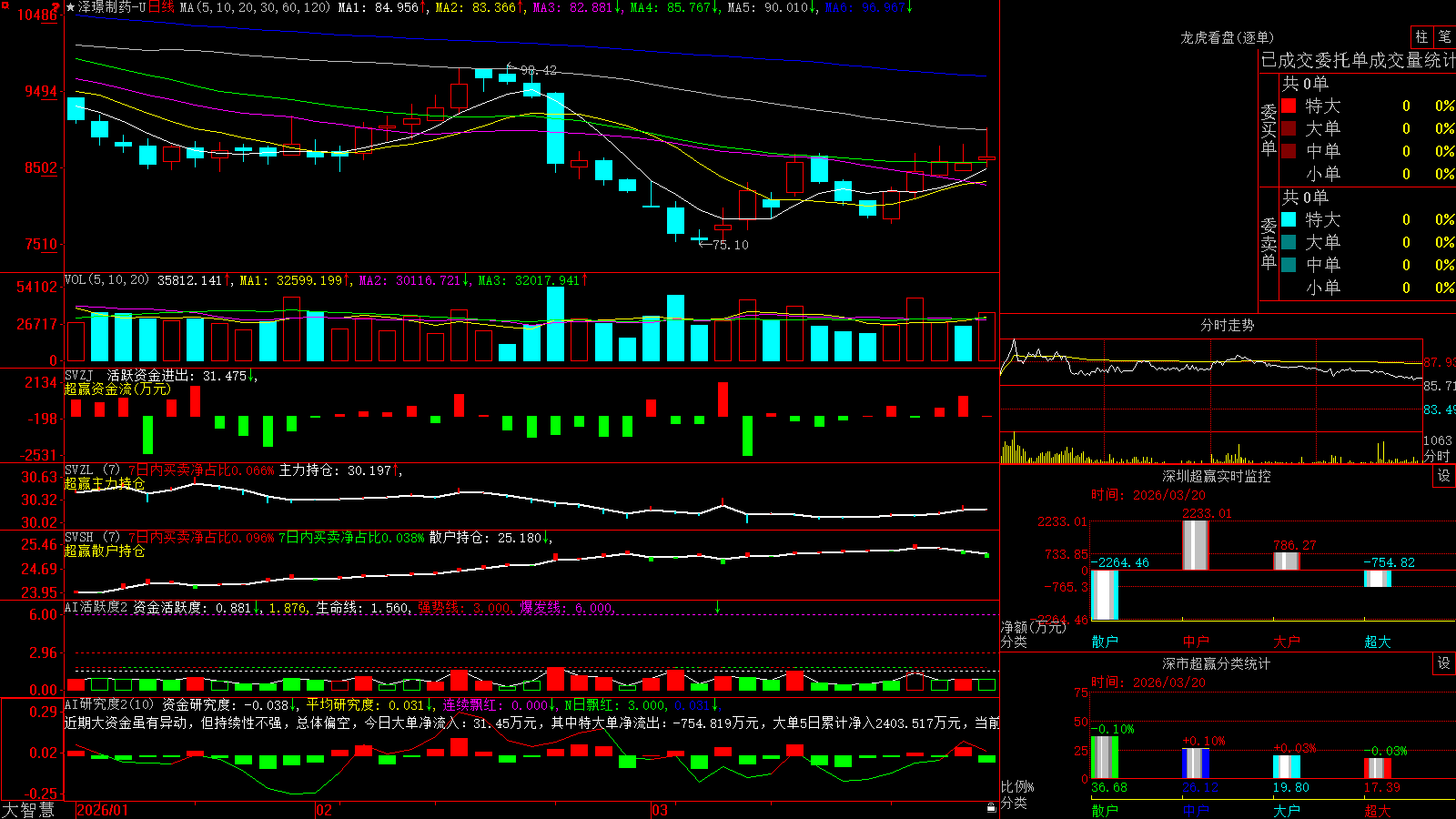Image resolution: width=1456 pixels, height=819 pixels.
Task: Click the 03 month marker on time axis
Action: pos(660,810)
